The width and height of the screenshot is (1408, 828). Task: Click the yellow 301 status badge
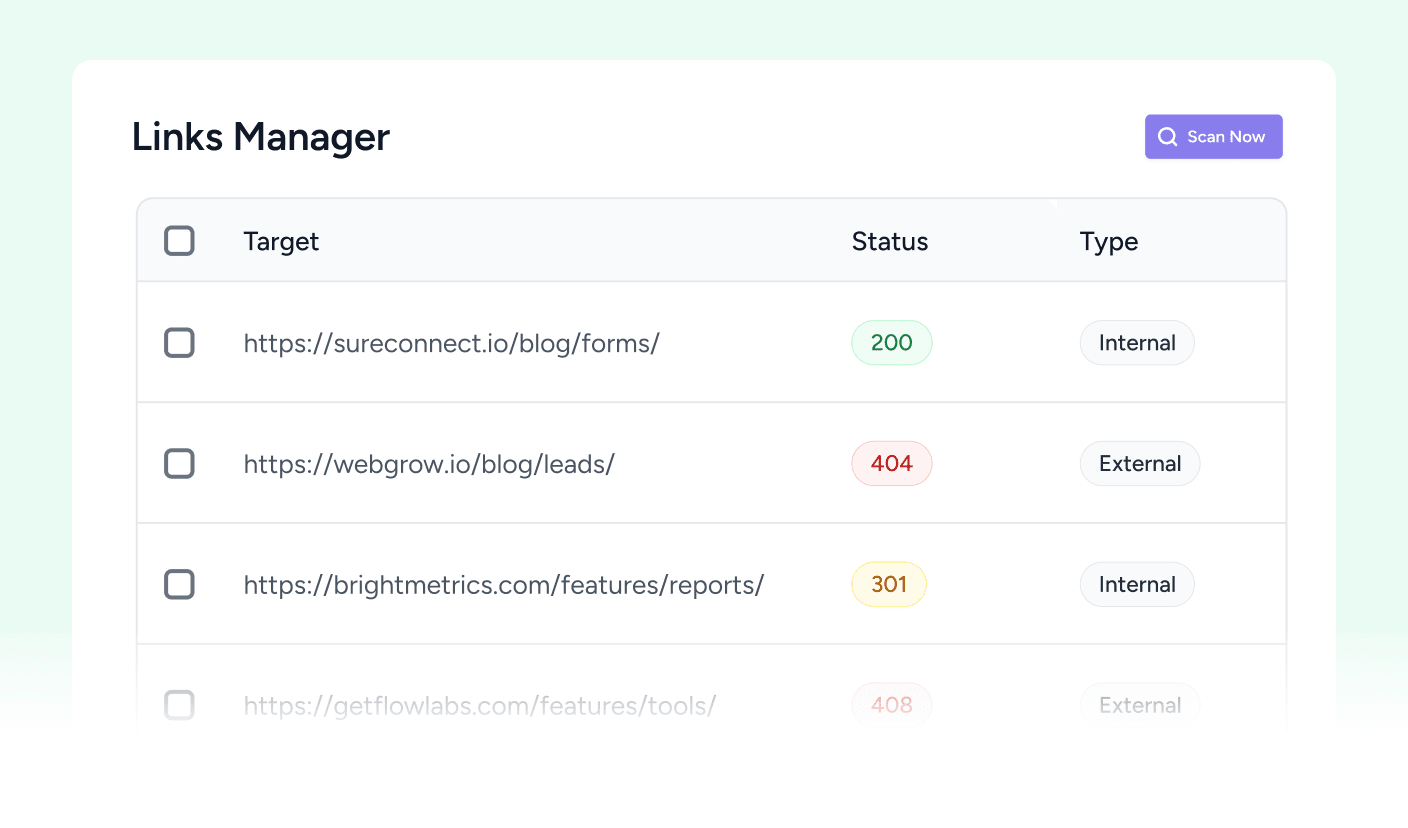pos(889,584)
